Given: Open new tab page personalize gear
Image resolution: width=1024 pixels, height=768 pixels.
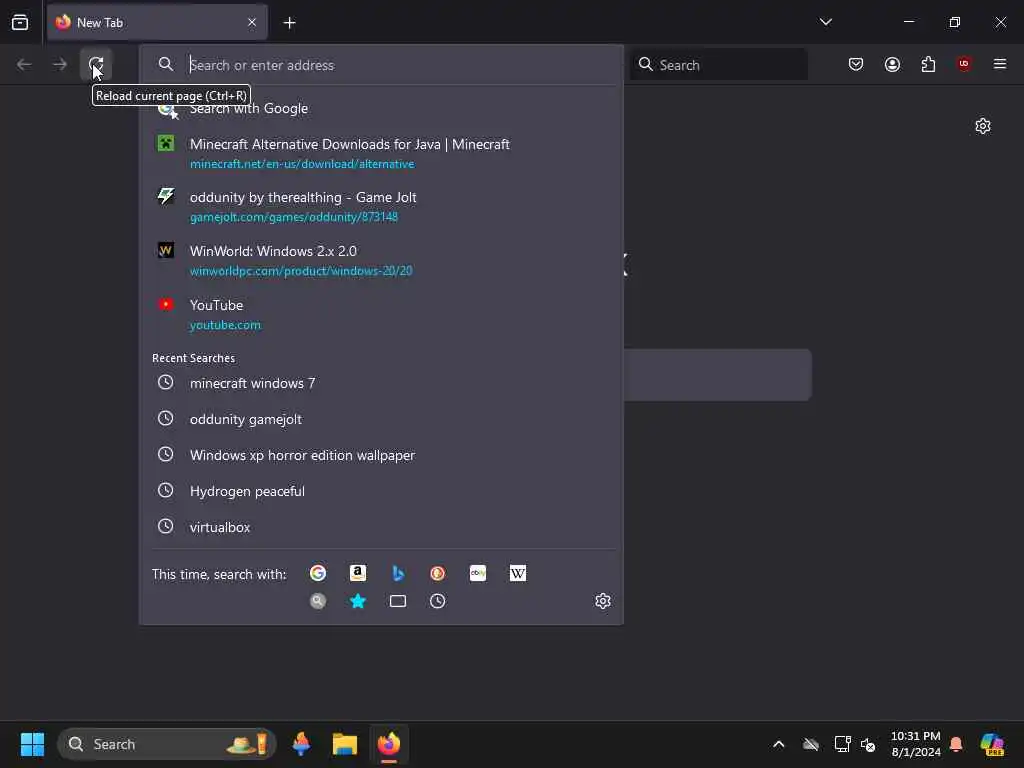Looking at the screenshot, I should (x=983, y=125).
